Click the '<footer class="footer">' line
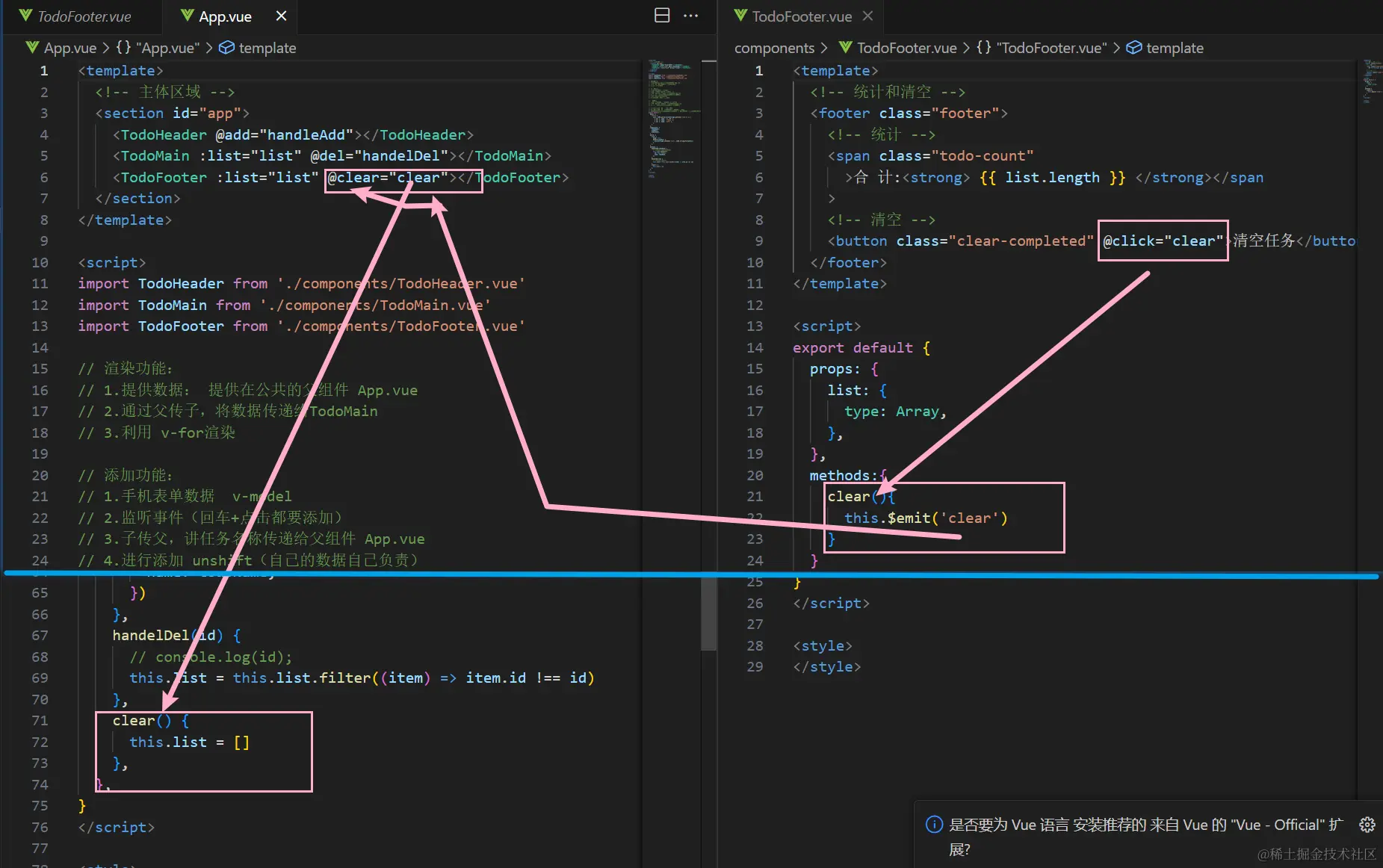This screenshot has height=868, width=1383. (909, 113)
